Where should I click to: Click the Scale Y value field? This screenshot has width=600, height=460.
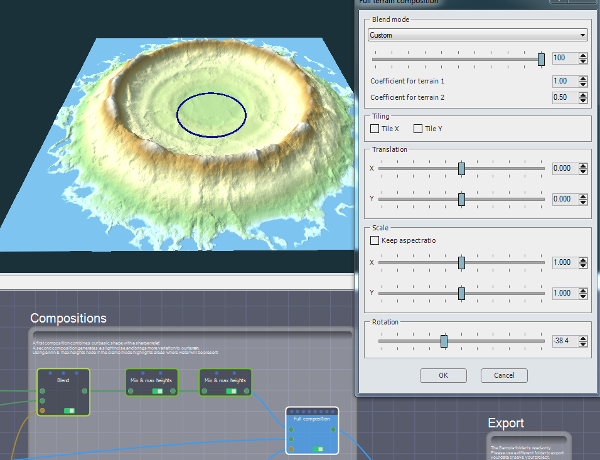[565, 293]
